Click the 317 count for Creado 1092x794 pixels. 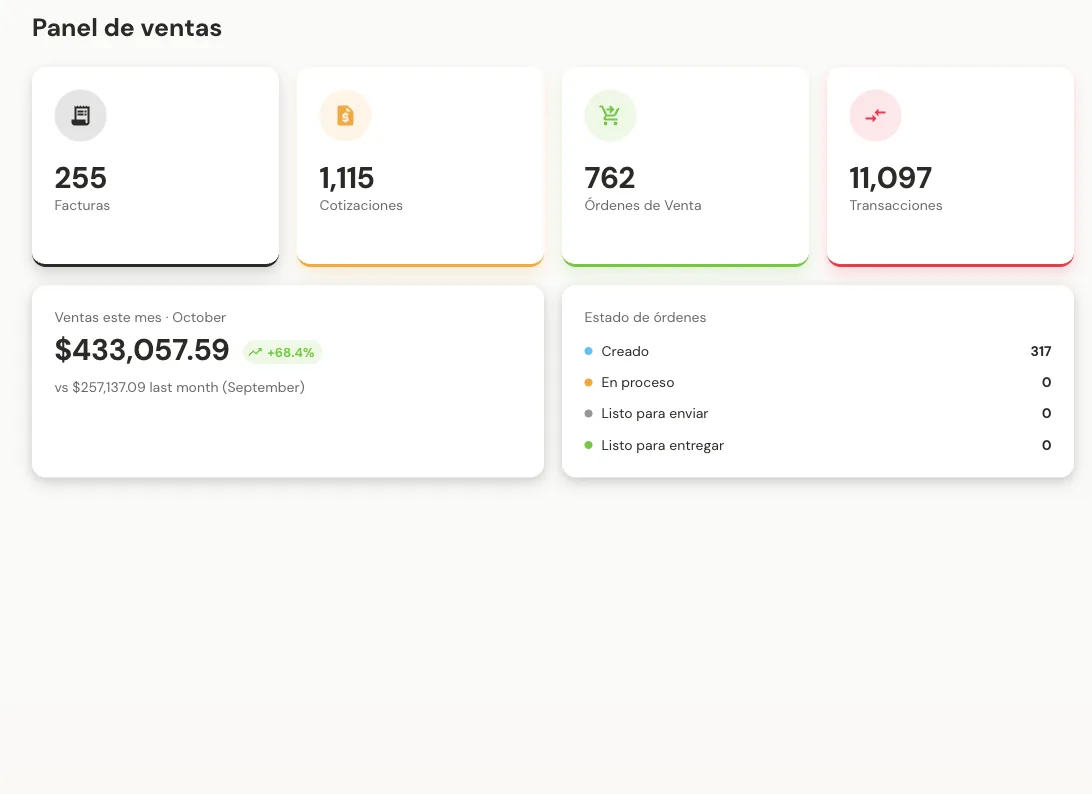coord(1041,352)
